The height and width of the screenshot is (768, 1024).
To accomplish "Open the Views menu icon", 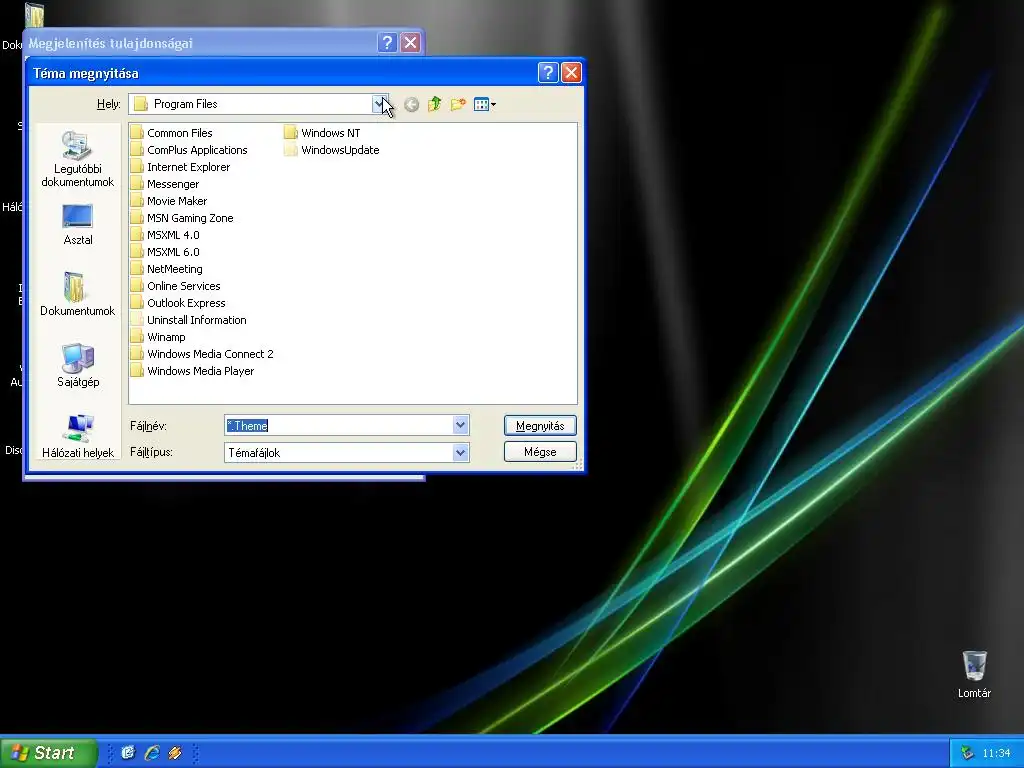I will pyautogui.click(x=485, y=104).
